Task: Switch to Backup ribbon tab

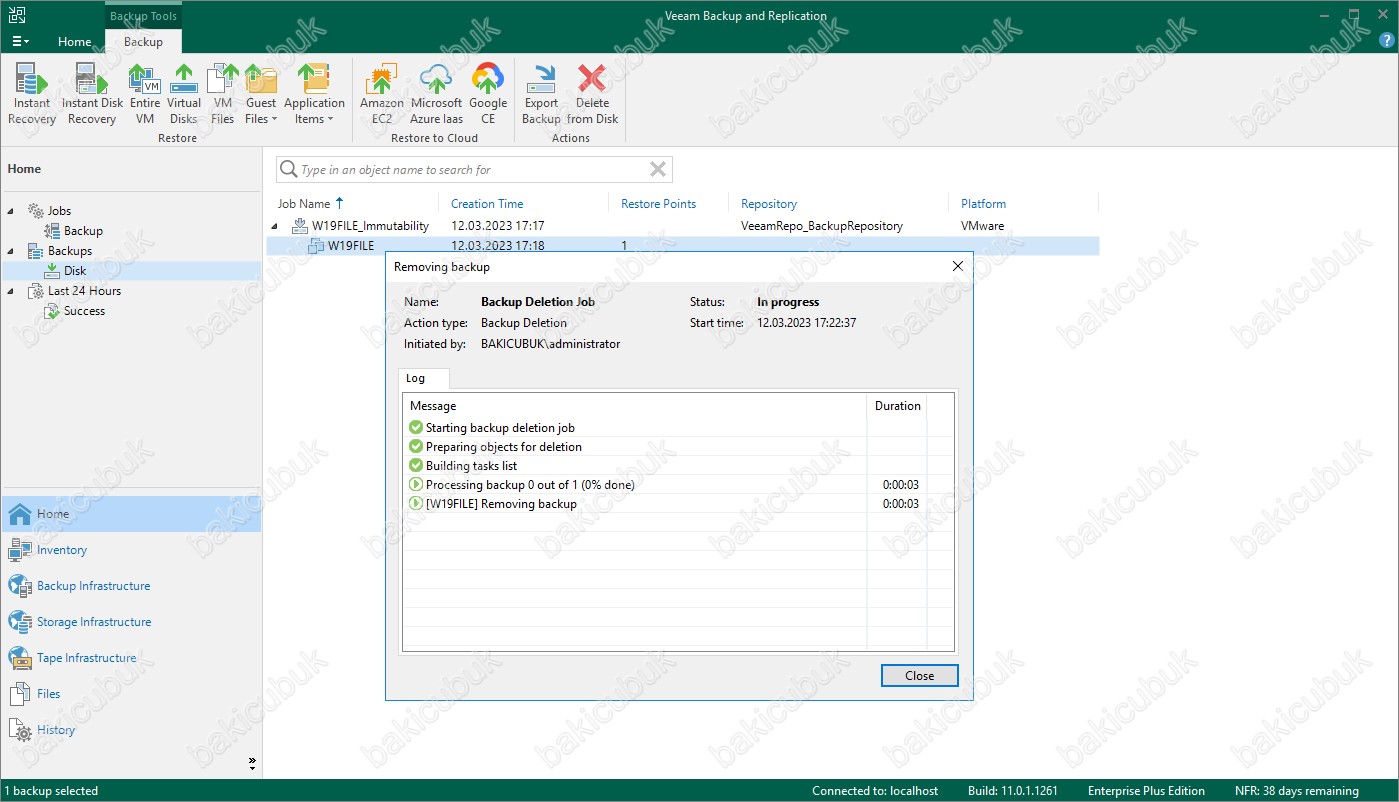Action: tap(143, 42)
